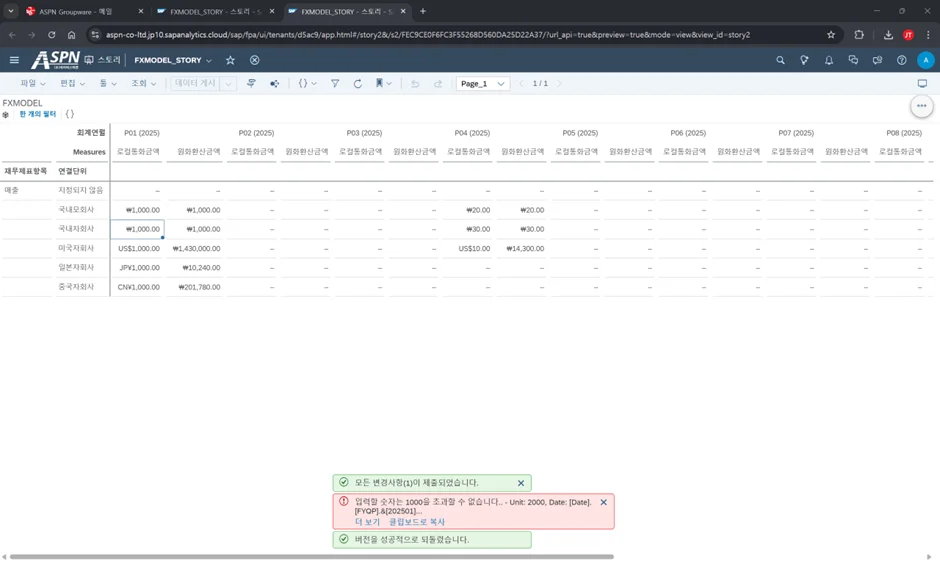This screenshot has width=940, height=561.
Task: Open the three-dot more actions button
Action: point(921,105)
